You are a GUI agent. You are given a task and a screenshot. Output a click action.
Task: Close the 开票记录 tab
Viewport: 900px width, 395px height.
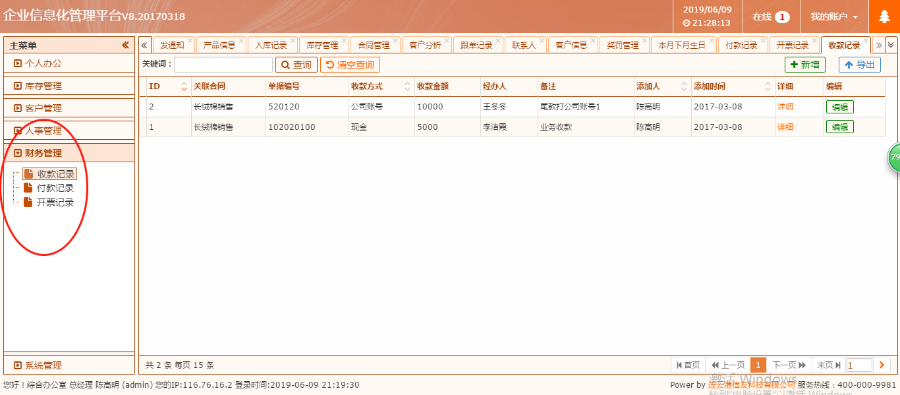tap(814, 40)
